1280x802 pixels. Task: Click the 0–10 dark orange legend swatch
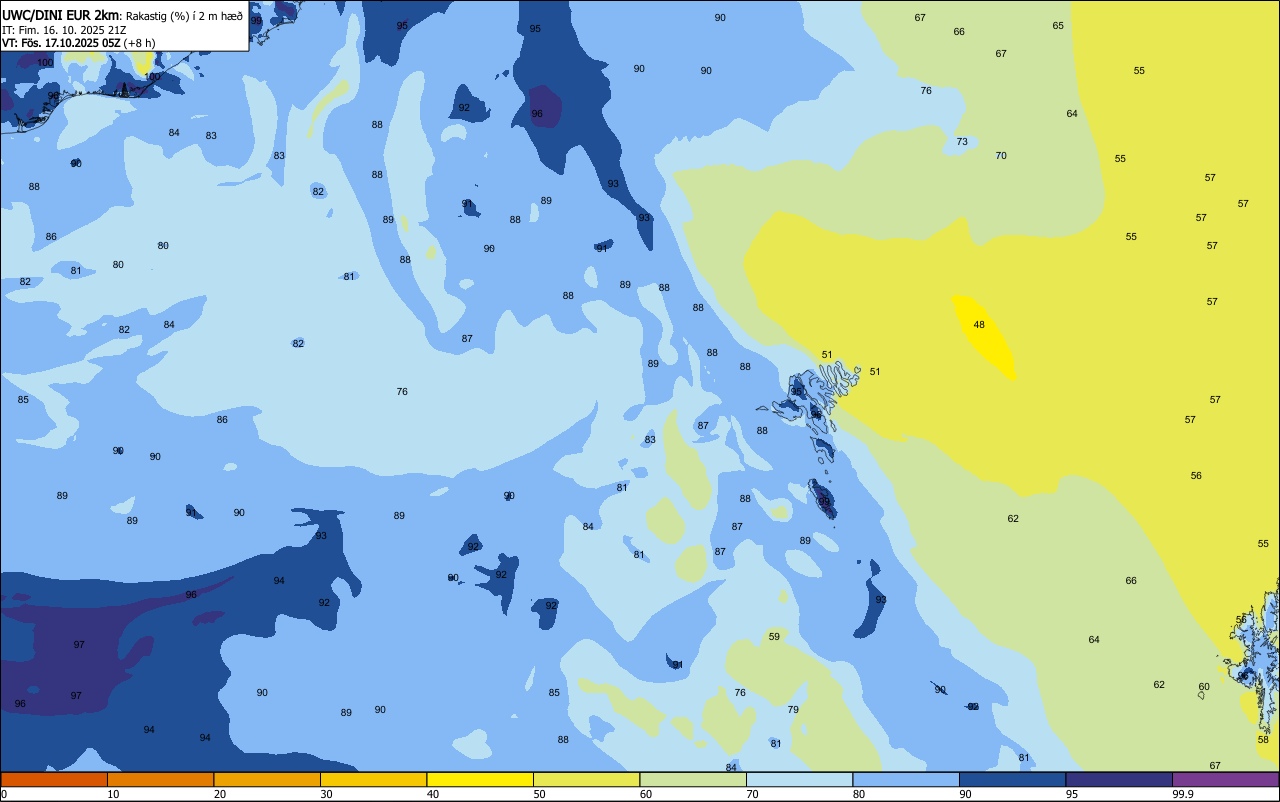54,779
